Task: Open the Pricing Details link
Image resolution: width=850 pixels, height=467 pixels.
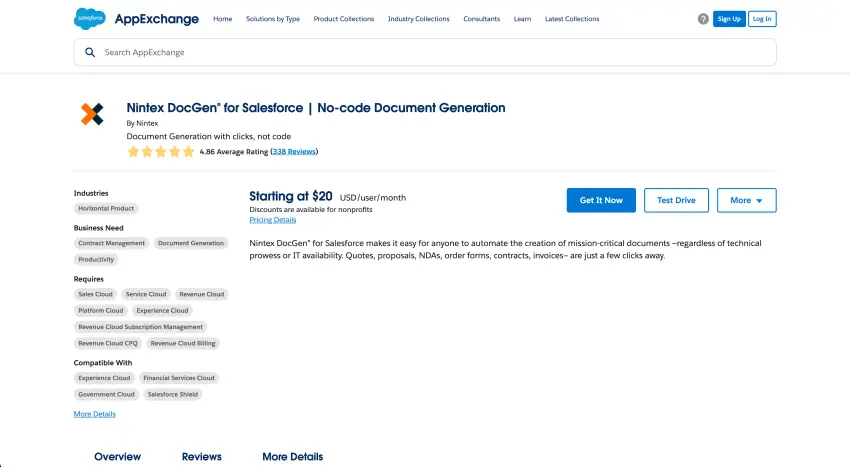Action: (272, 220)
